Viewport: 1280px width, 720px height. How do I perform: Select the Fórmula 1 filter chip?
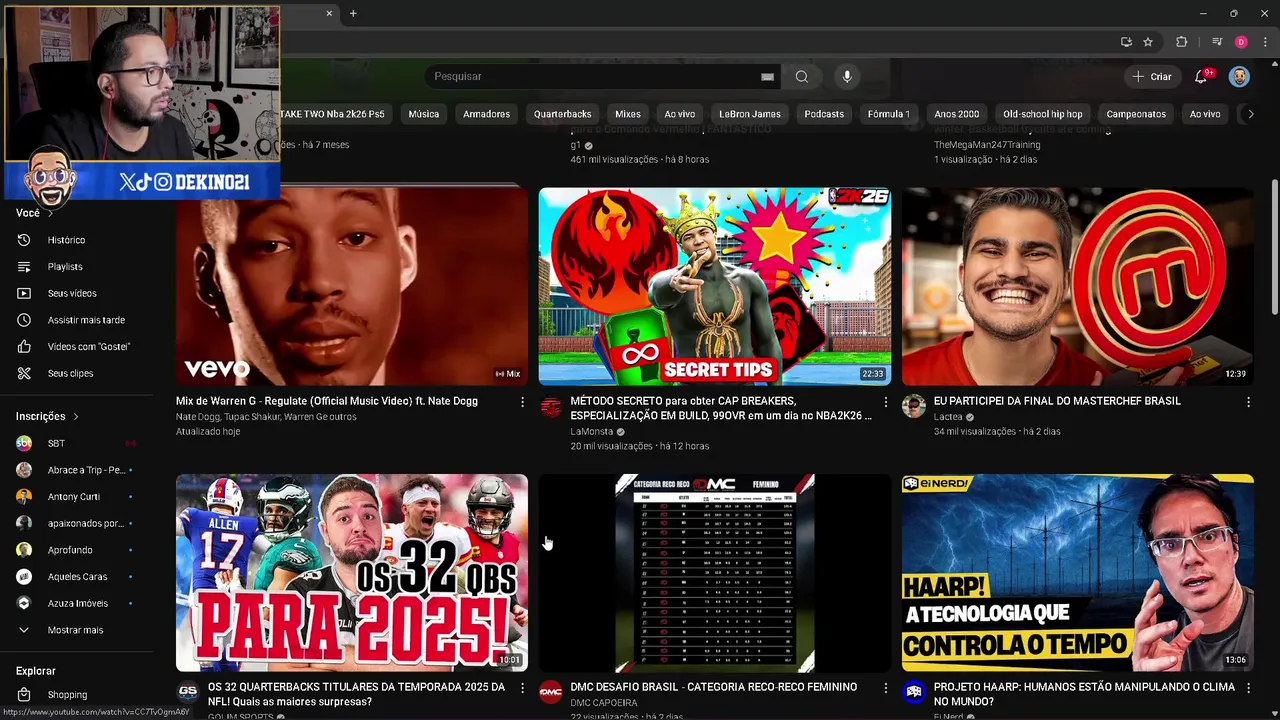889,114
